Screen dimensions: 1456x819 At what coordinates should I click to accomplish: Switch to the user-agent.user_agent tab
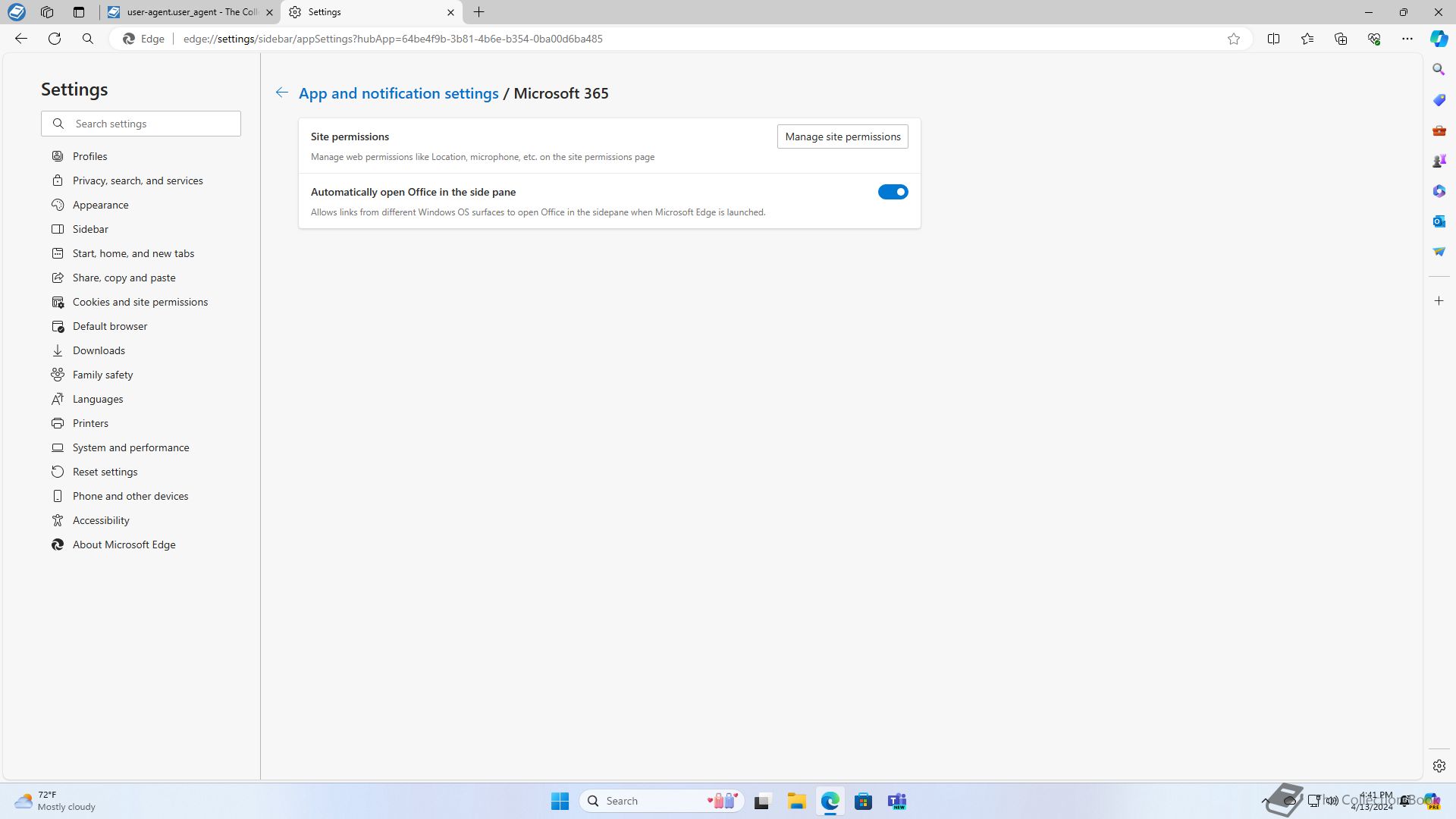190,12
